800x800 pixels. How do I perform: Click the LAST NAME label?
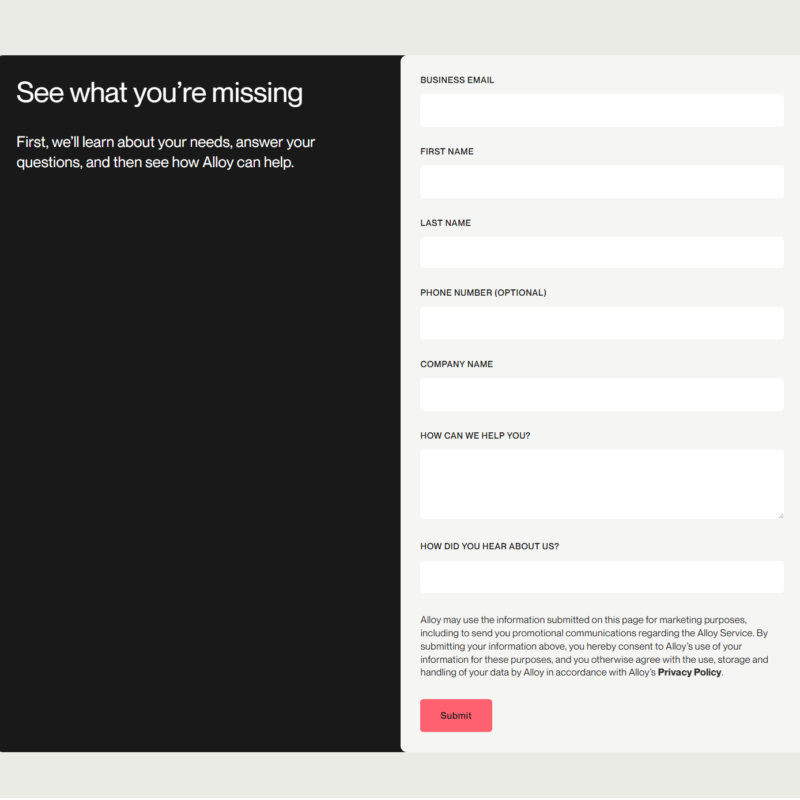point(445,223)
